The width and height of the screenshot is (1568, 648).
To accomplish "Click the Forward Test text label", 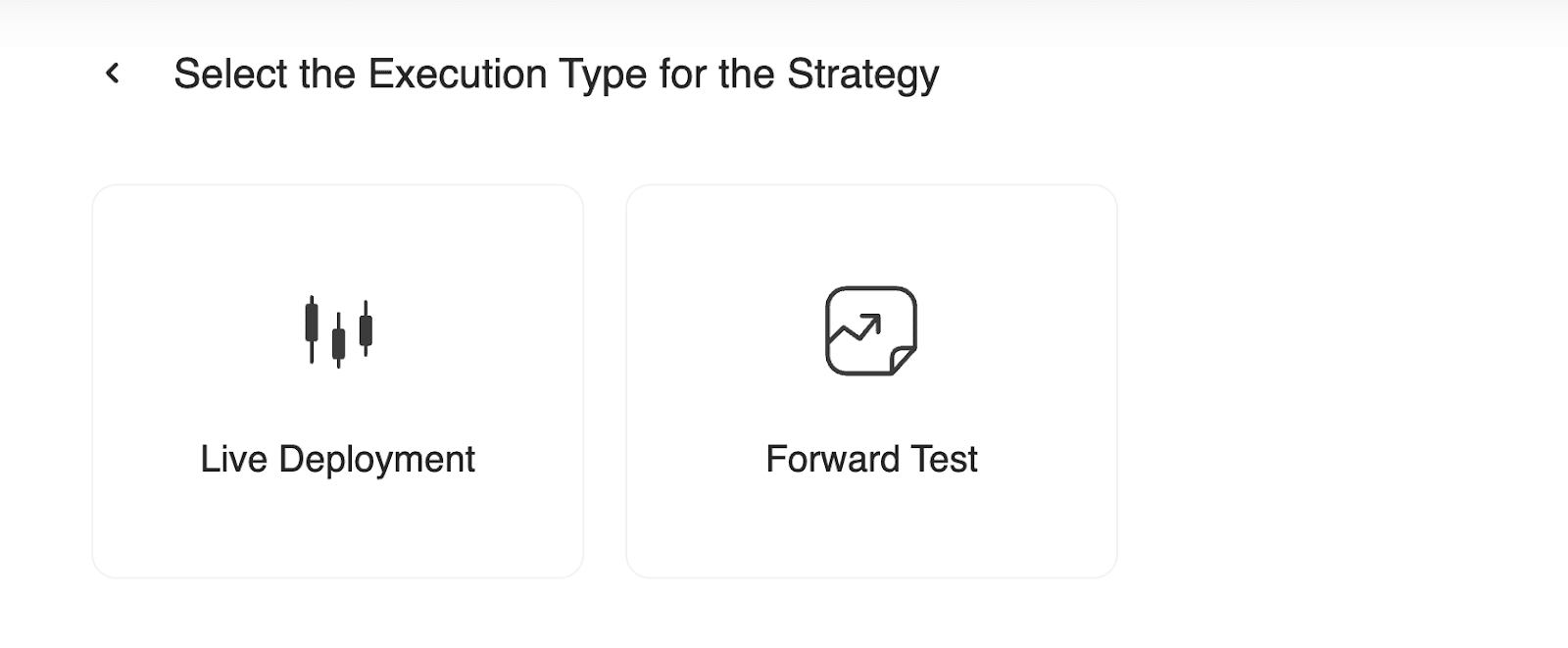I will pos(871,458).
